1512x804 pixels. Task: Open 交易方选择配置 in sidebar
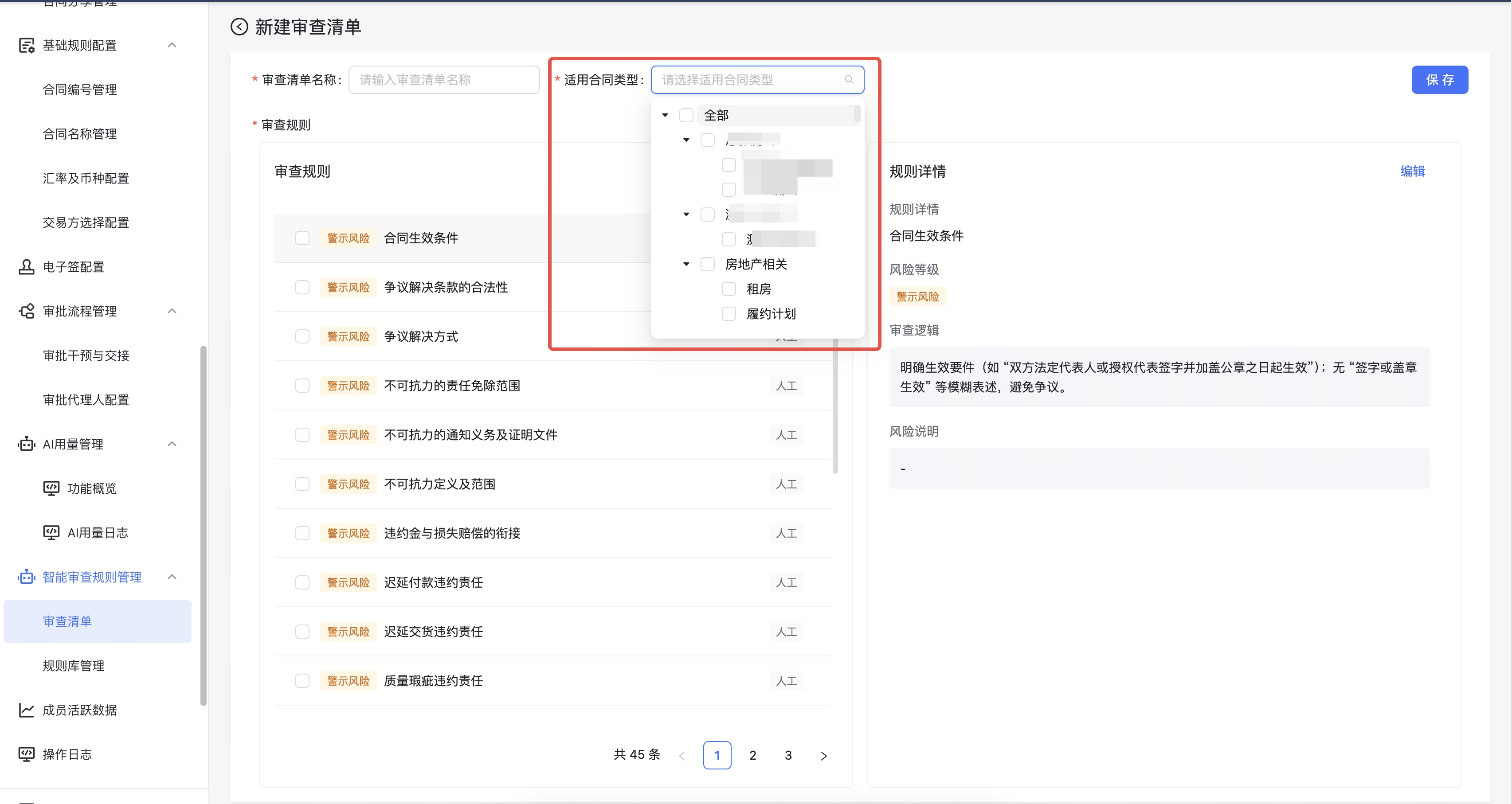click(x=86, y=222)
